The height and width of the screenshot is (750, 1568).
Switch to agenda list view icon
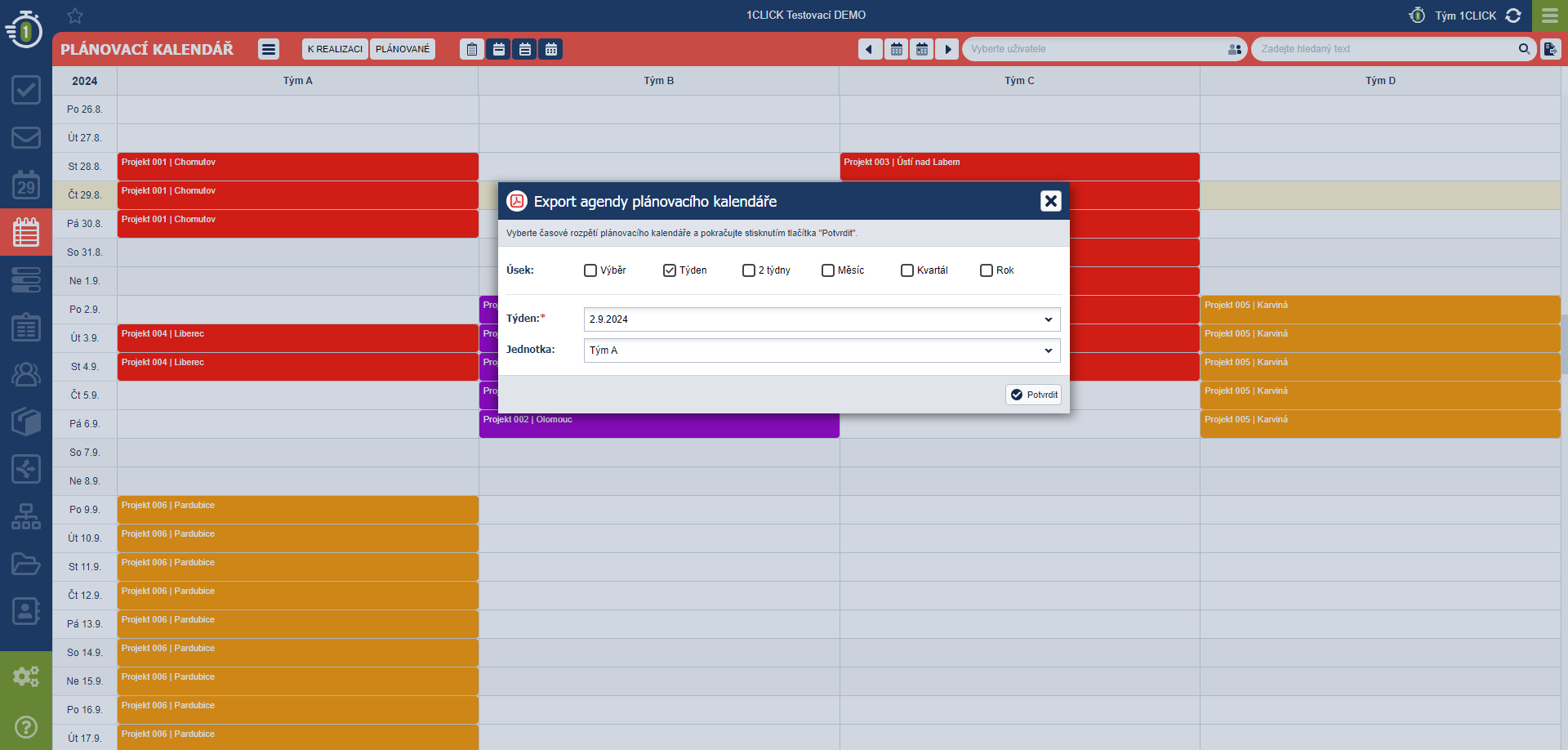pyautogui.click(x=472, y=49)
